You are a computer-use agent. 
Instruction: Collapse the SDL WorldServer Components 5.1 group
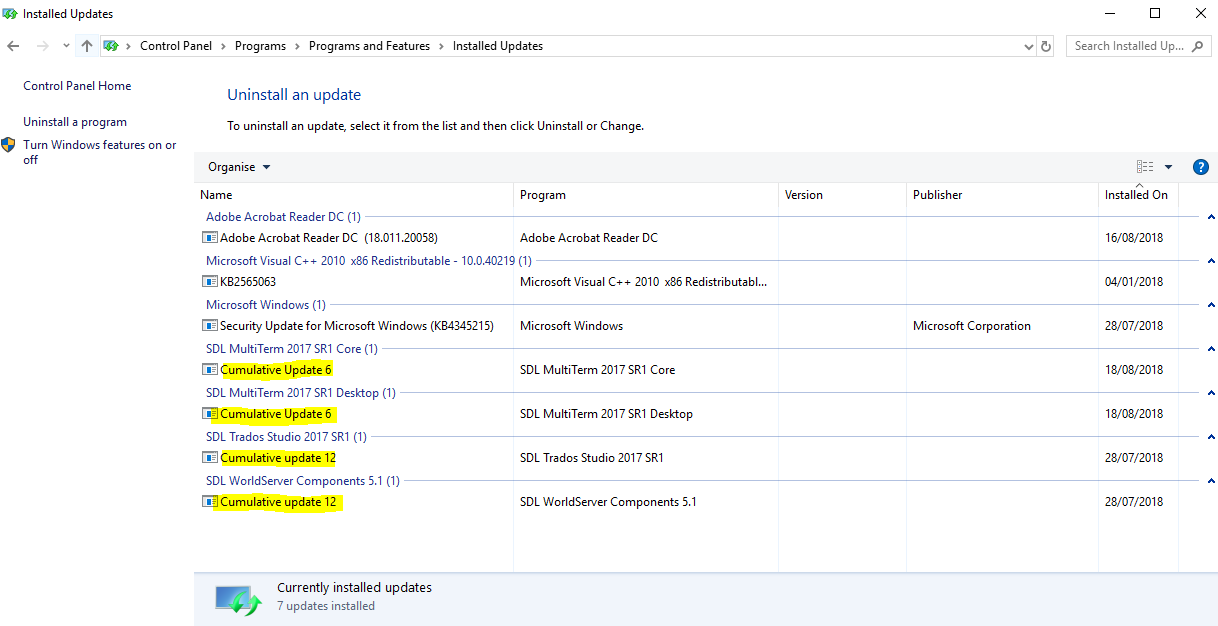(1211, 481)
